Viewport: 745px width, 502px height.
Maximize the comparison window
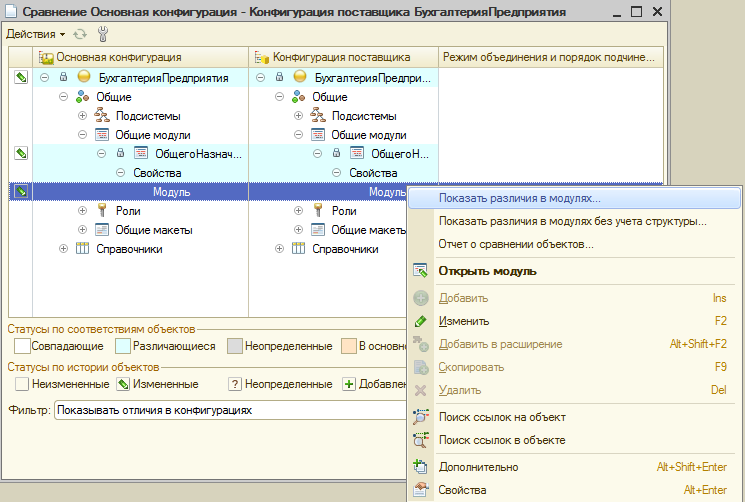click(x=636, y=12)
